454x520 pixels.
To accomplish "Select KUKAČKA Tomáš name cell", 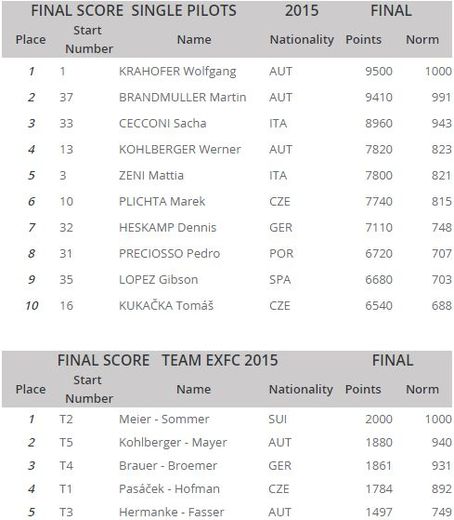I will pyautogui.click(x=166, y=305).
